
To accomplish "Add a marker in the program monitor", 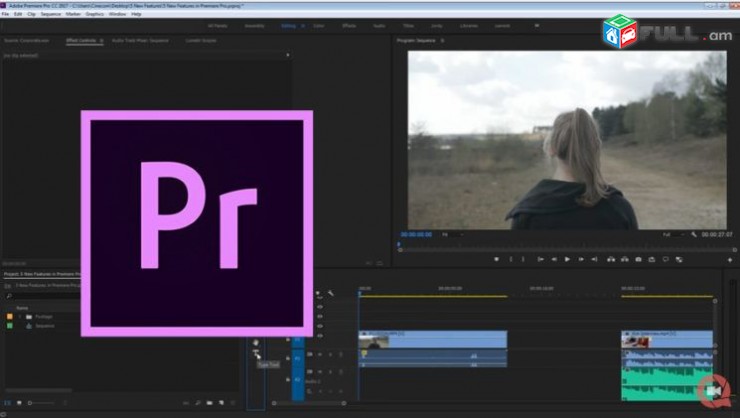I will pos(496,259).
